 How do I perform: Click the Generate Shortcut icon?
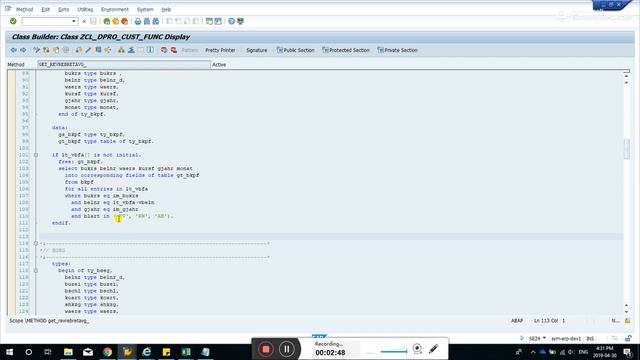tap(218, 21)
